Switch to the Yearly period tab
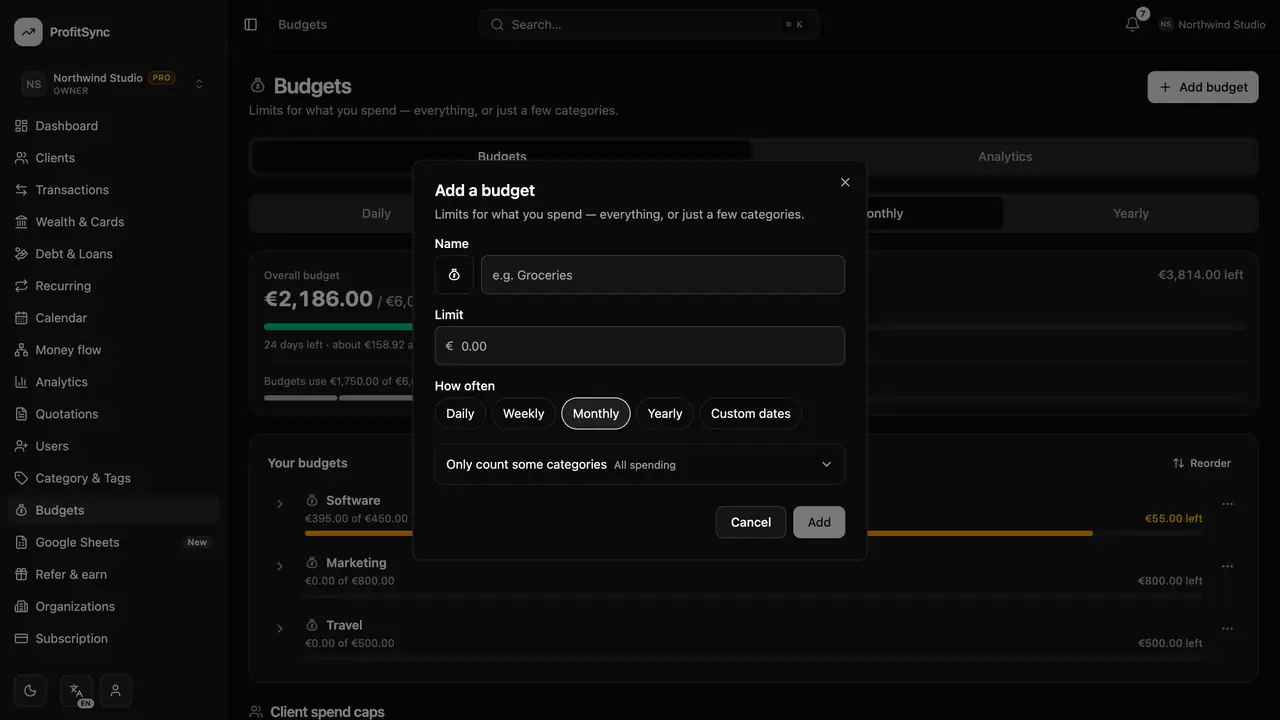This screenshot has width=1280, height=720. (x=1131, y=213)
